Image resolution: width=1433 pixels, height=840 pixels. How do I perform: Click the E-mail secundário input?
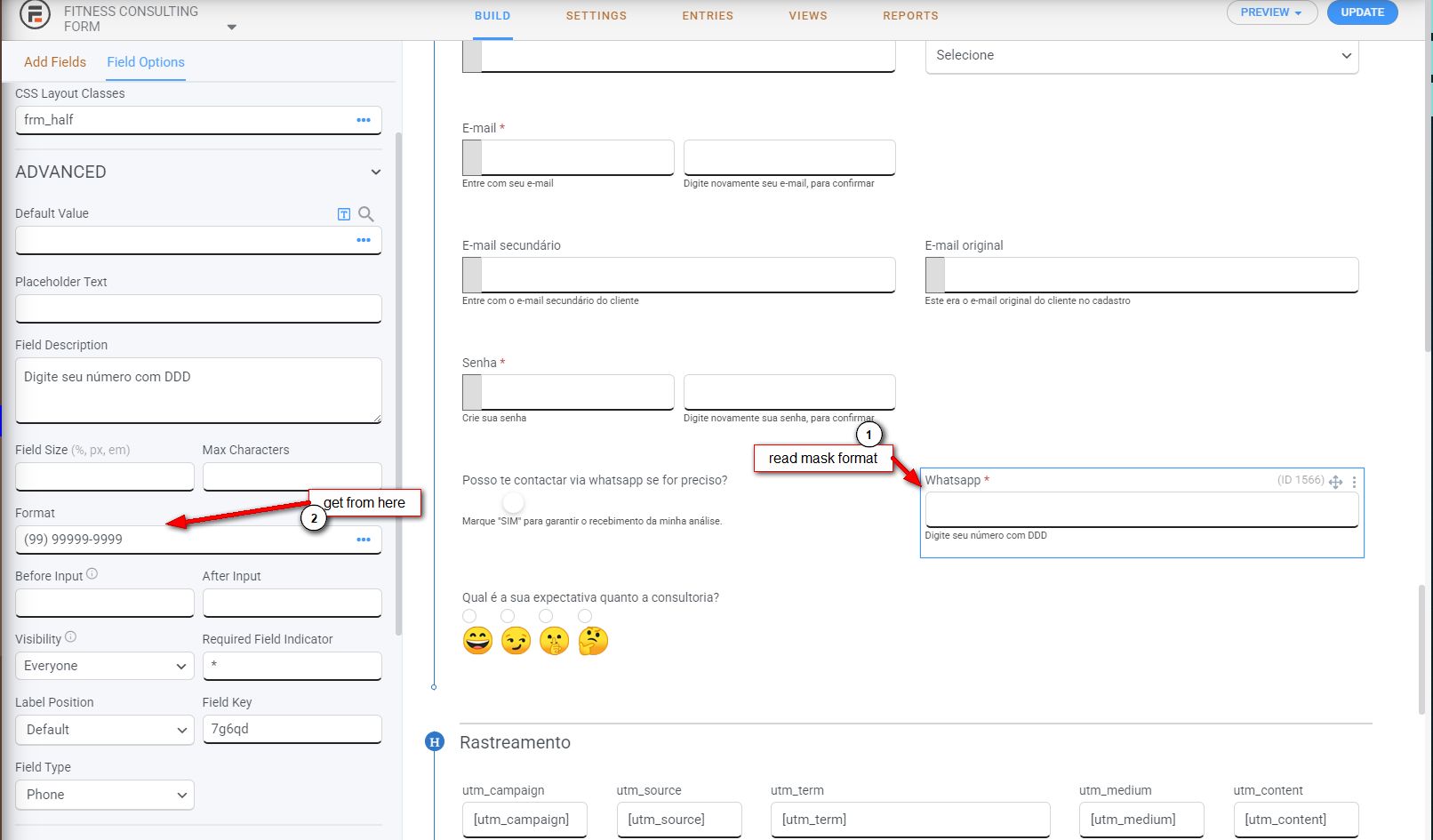[x=678, y=275]
